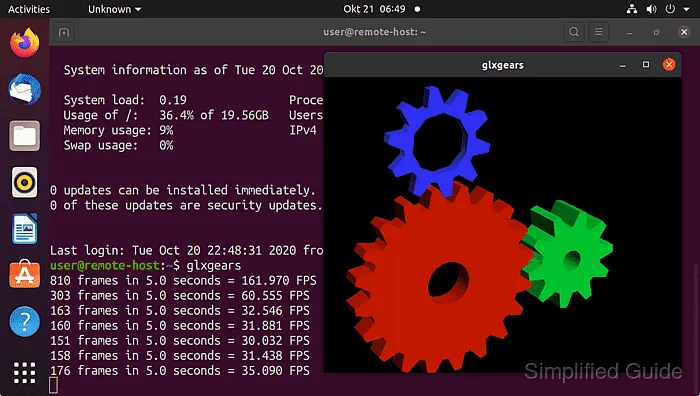
Task: Open Firefox from the dock
Action: [25, 43]
